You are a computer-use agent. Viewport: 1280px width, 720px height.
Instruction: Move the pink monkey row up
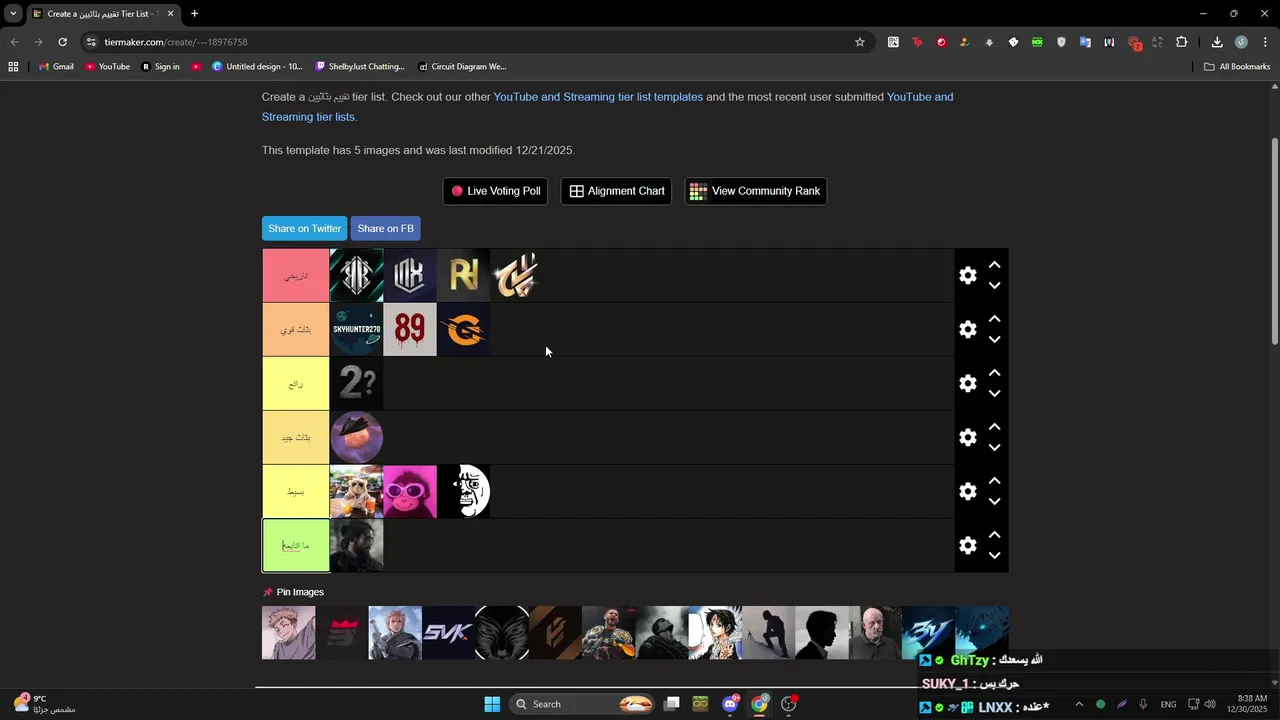994,481
